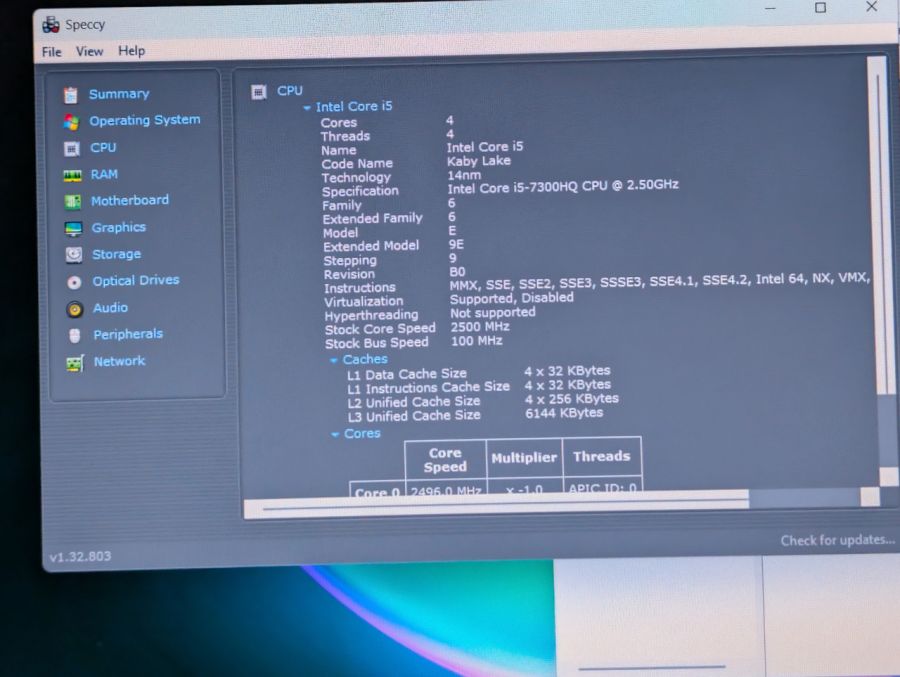Image resolution: width=900 pixels, height=677 pixels.
Task: Open the File menu
Action: pos(51,52)
